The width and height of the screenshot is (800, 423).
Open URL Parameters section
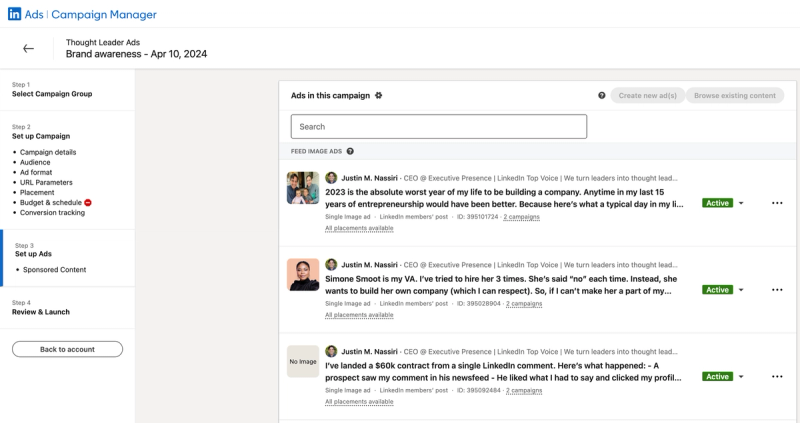pos(46,182)
